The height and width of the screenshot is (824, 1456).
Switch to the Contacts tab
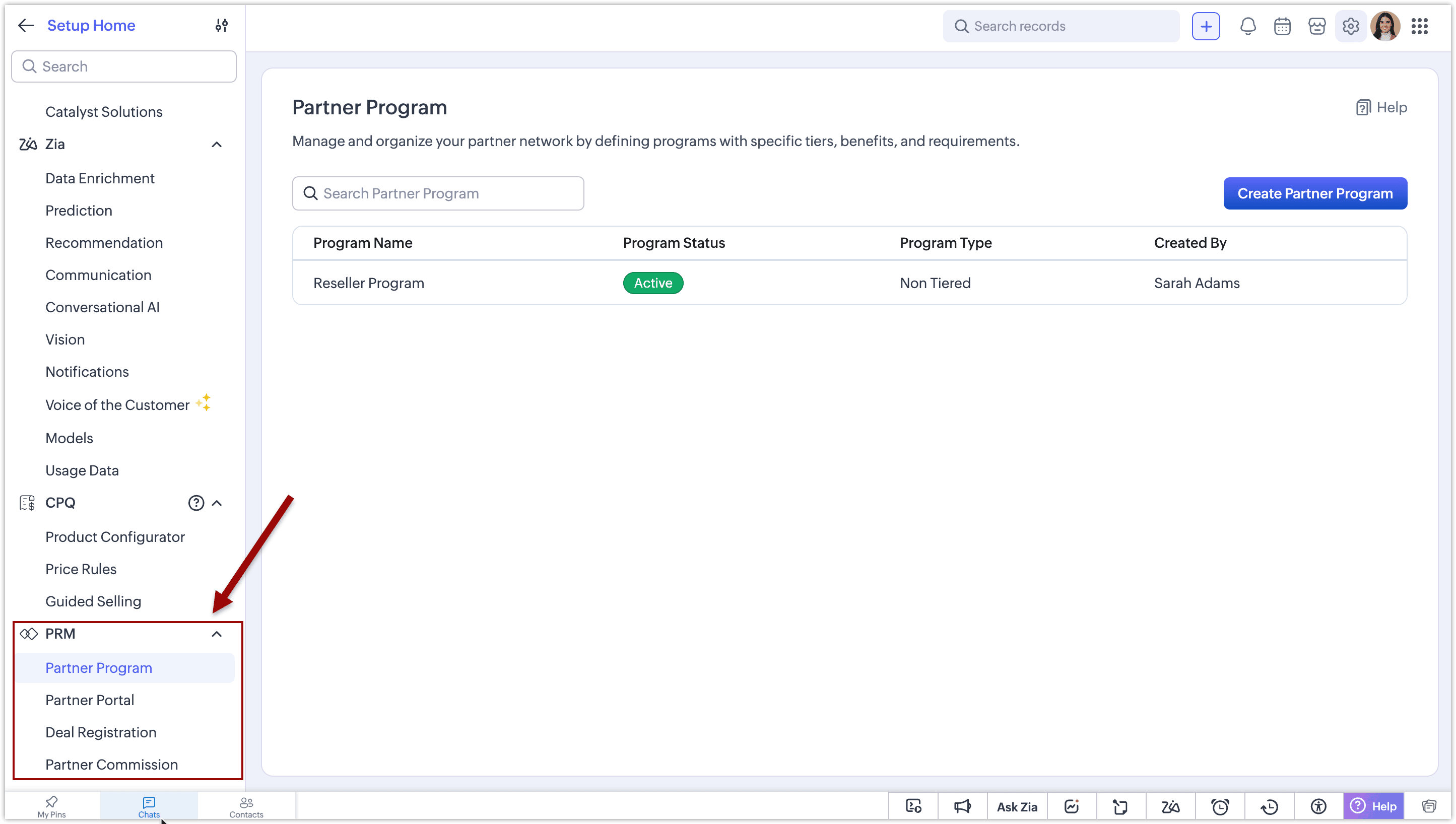[x=246, y=806]
